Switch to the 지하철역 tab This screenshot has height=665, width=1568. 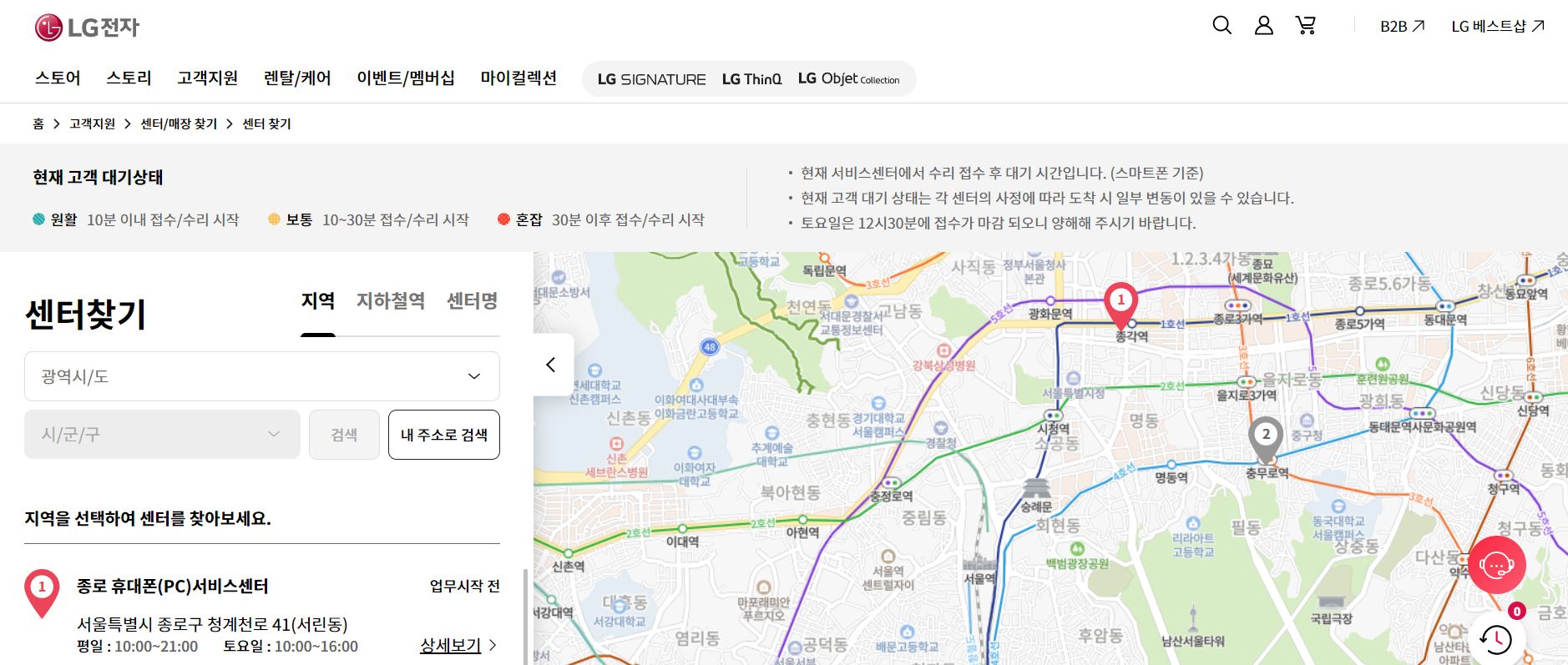pyautogui.click(x=391, y=301)
